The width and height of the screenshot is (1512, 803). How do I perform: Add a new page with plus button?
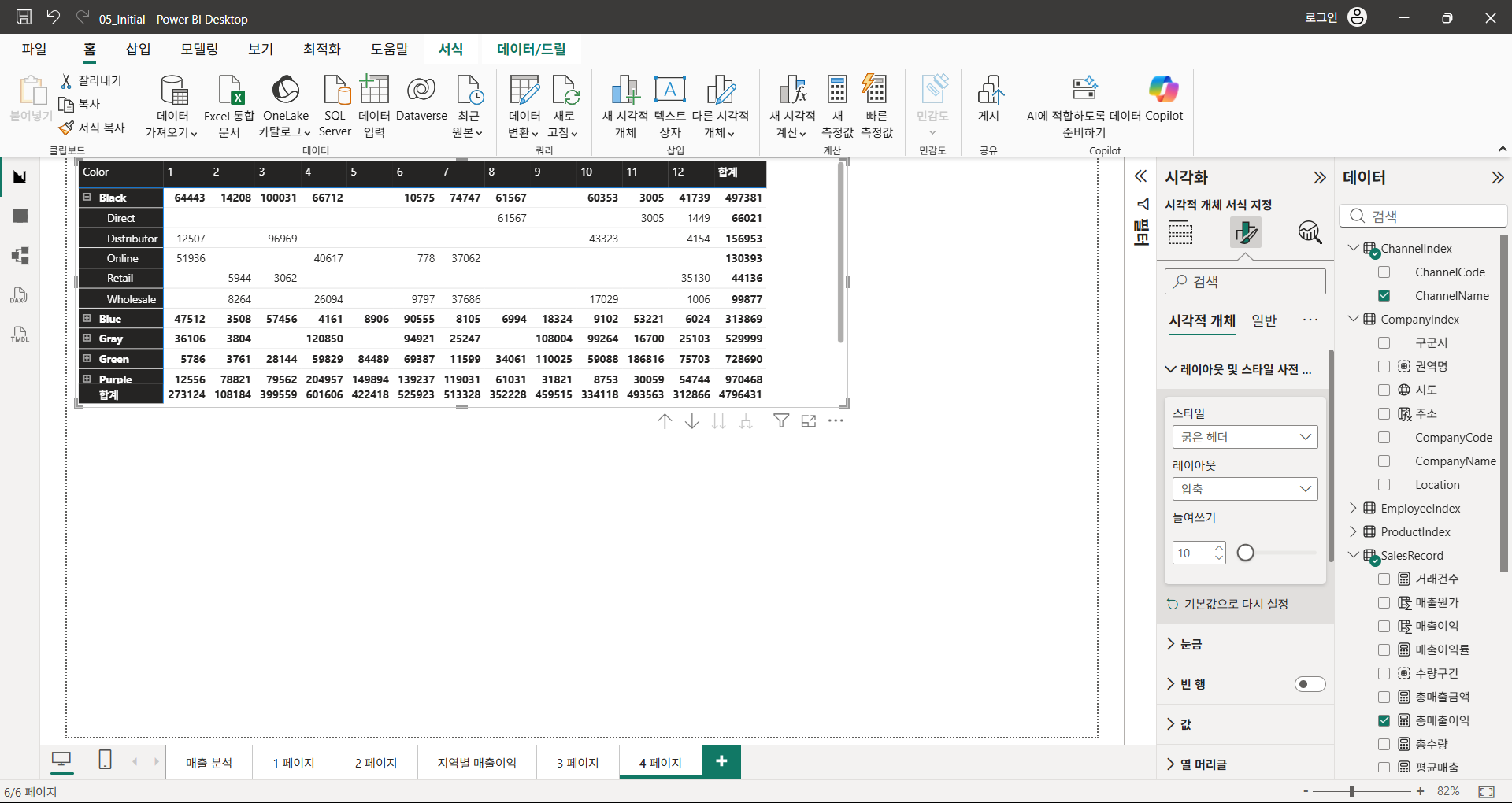(x=721, y=761)
